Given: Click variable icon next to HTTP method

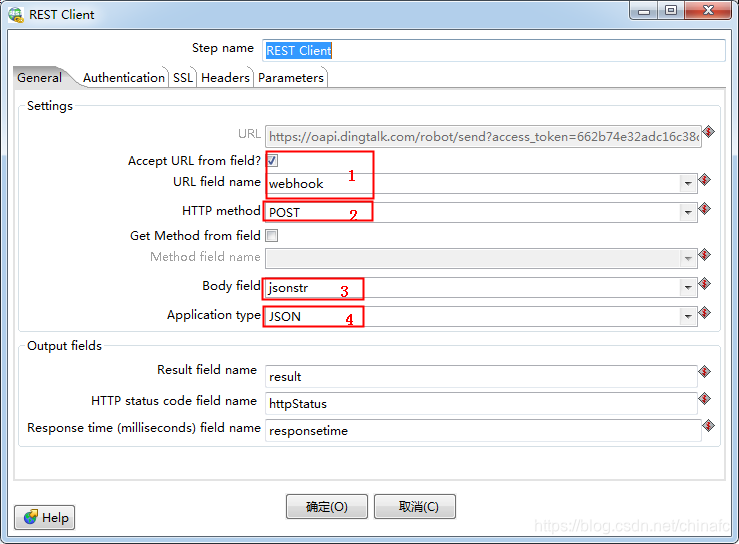Looking at the screenshot, I should tap(704, 209).
